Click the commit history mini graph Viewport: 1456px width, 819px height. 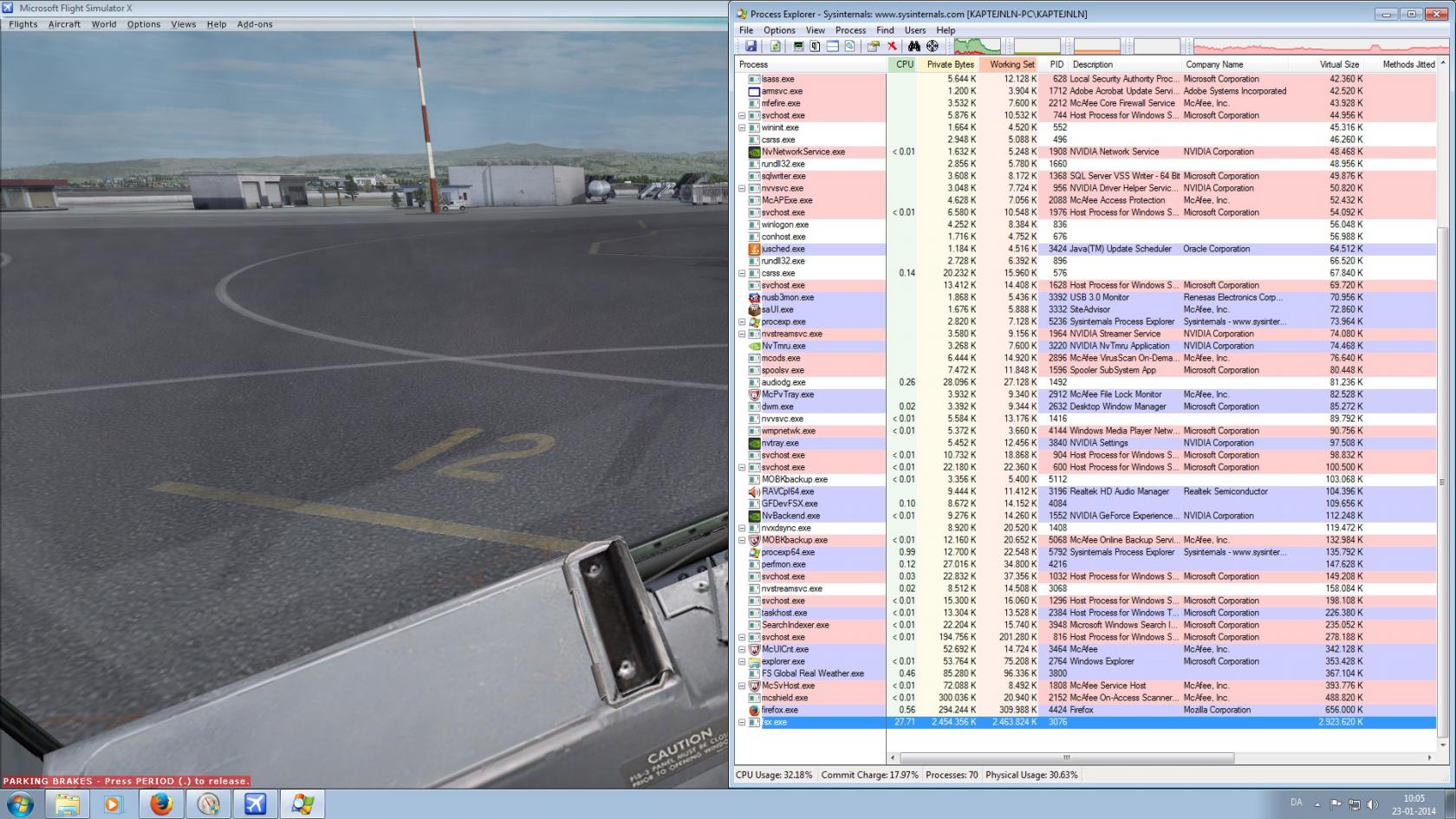pyautogui.click(x=1037, y=46)
